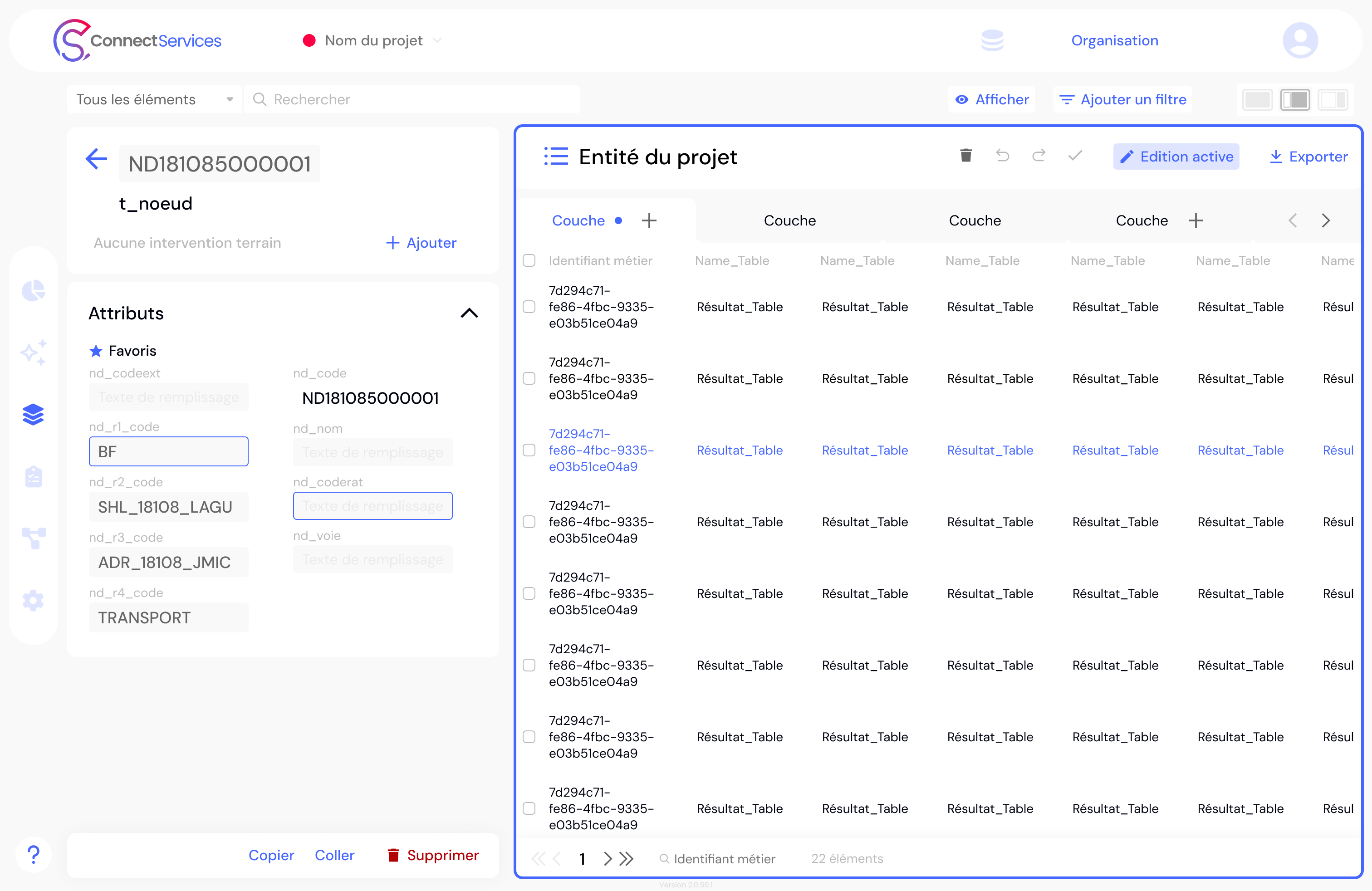Viewport: 1372px width, 891px height.
Task: Click the Edition active button
Action: [x=1176, y=156]
